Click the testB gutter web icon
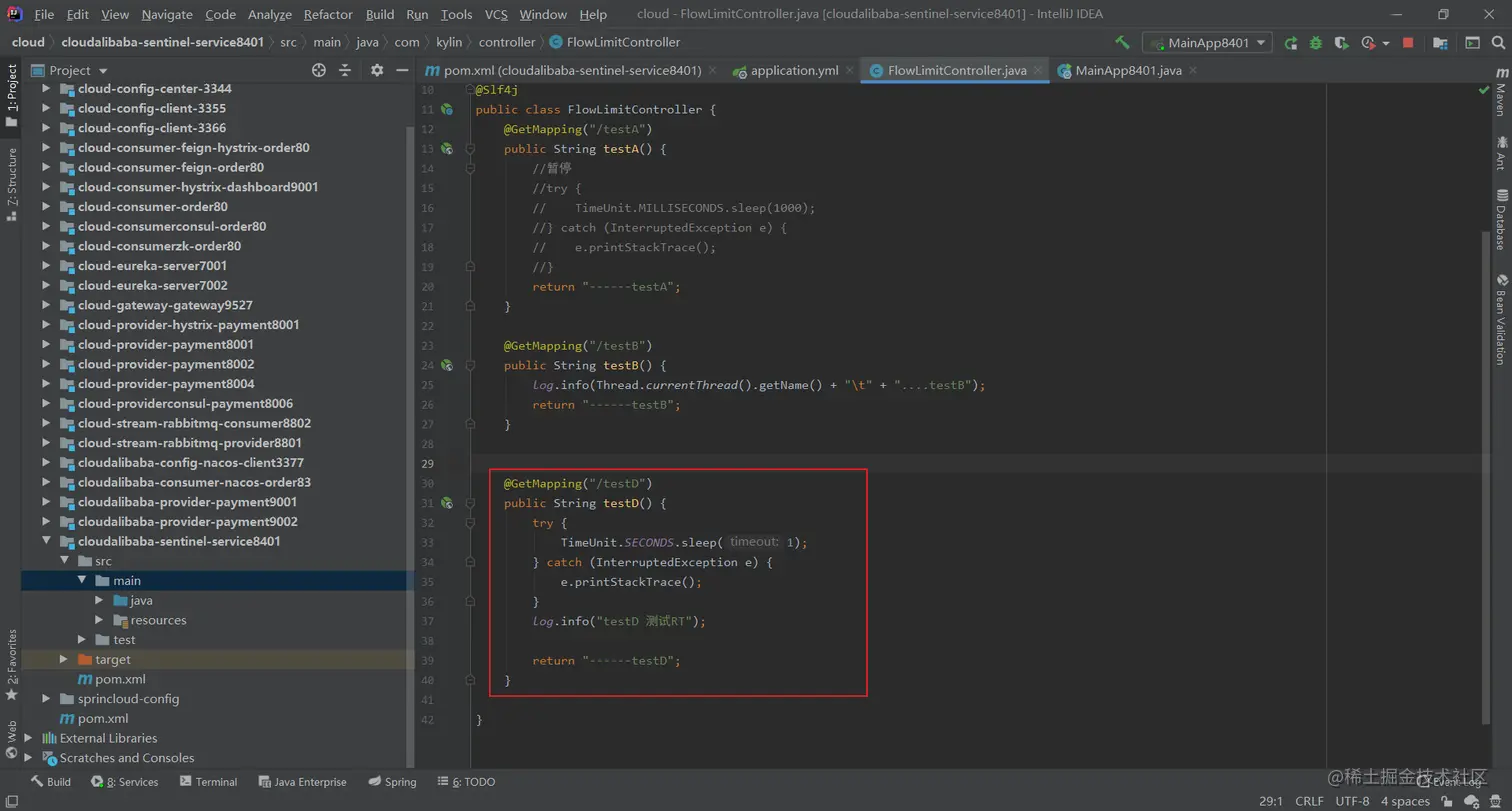Viewport: 1512px width, 811px height. (x=447, y=365)
